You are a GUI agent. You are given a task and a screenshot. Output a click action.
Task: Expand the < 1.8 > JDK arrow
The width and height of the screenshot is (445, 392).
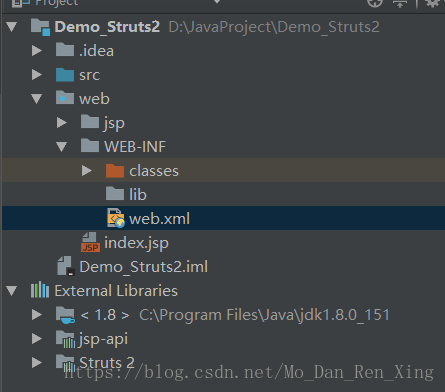[x=37, y=315]
